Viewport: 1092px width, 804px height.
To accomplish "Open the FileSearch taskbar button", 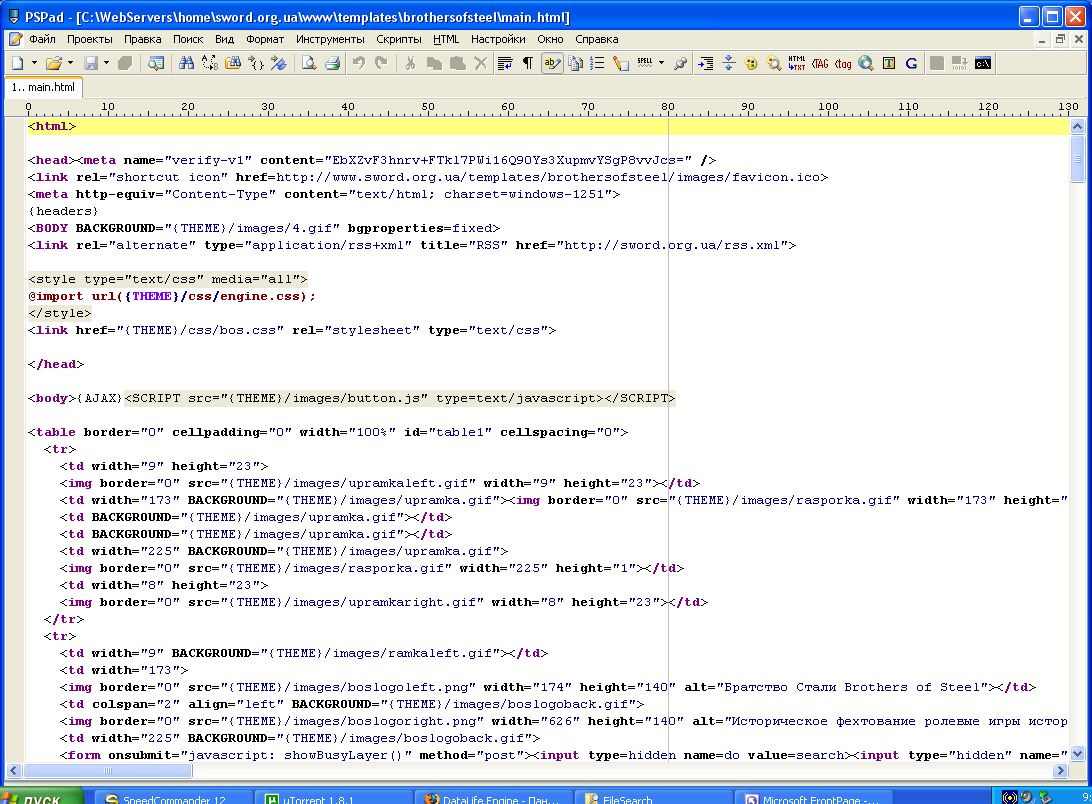I will 628,798.
